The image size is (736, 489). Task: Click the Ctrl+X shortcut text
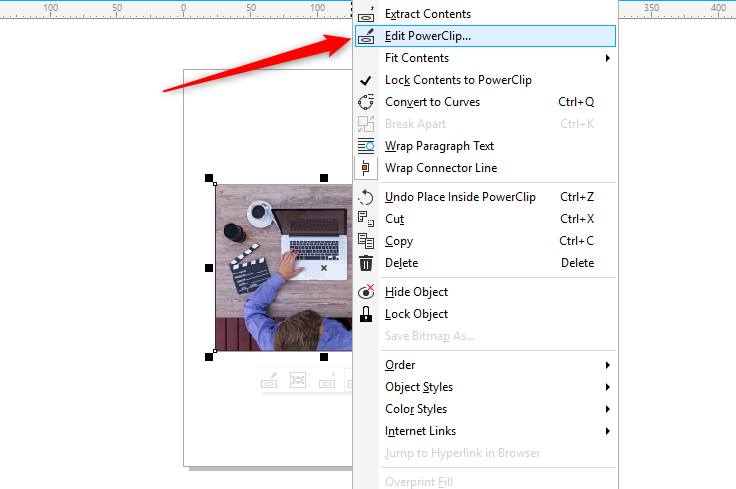point(577,219)
